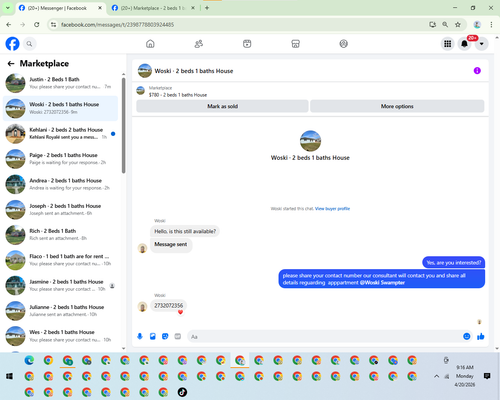This screenshot has width=500, height=400.
Task: Switch to the Marketplace - 2 beds browser tab
Action: point(153,8)
